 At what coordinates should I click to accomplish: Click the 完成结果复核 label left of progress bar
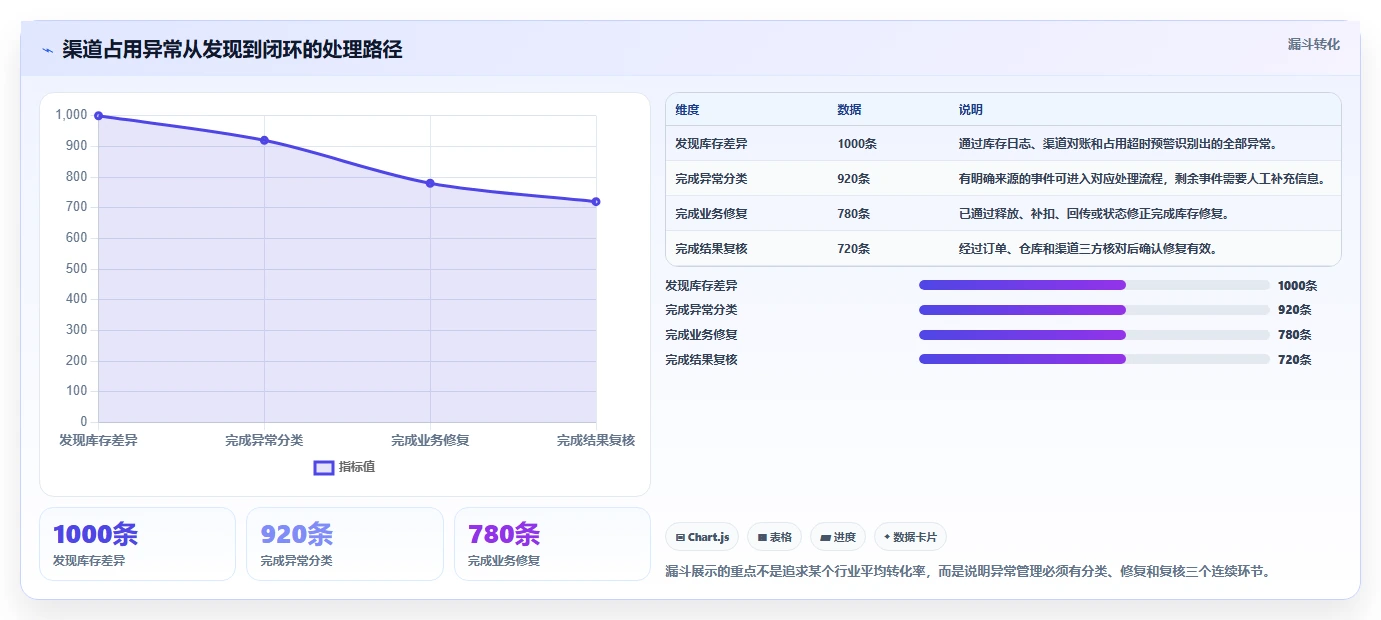pyautogui.click(x=701, y=359)
